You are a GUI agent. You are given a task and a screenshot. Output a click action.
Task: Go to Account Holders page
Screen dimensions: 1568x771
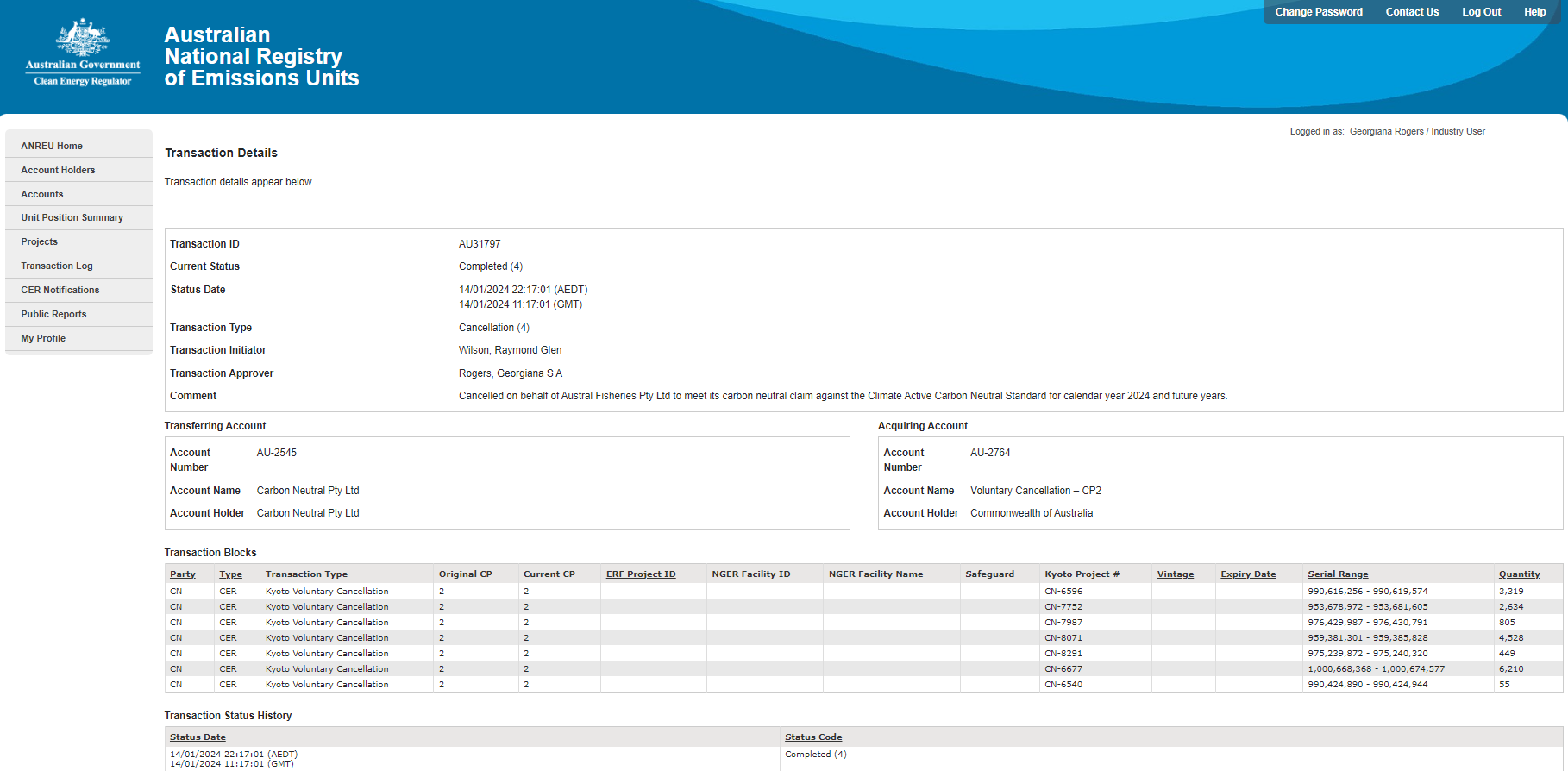point(58,170)
